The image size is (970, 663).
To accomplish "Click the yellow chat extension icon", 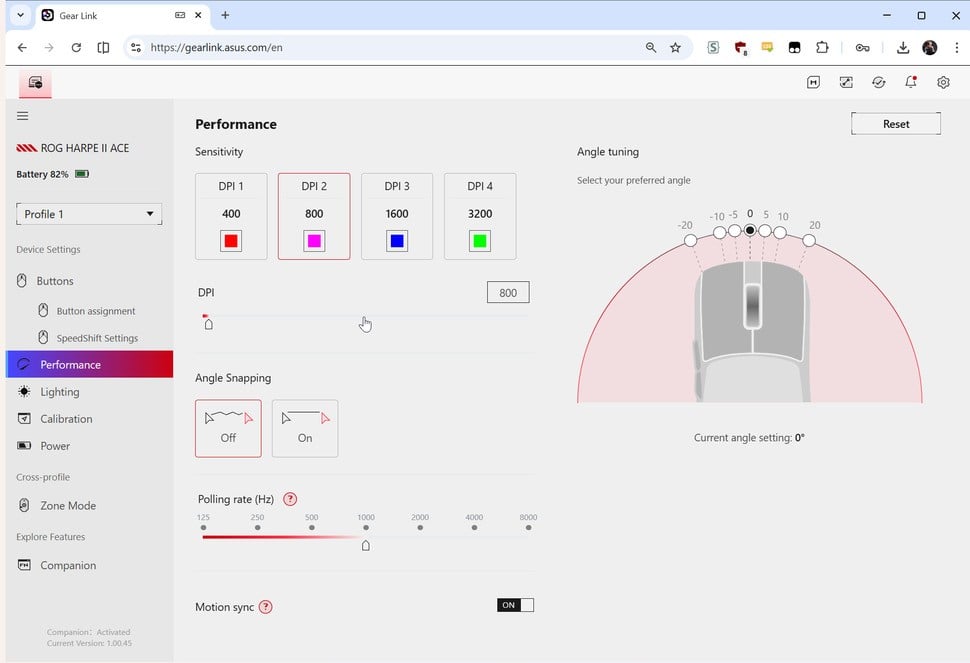I will (x=767, y=48).
